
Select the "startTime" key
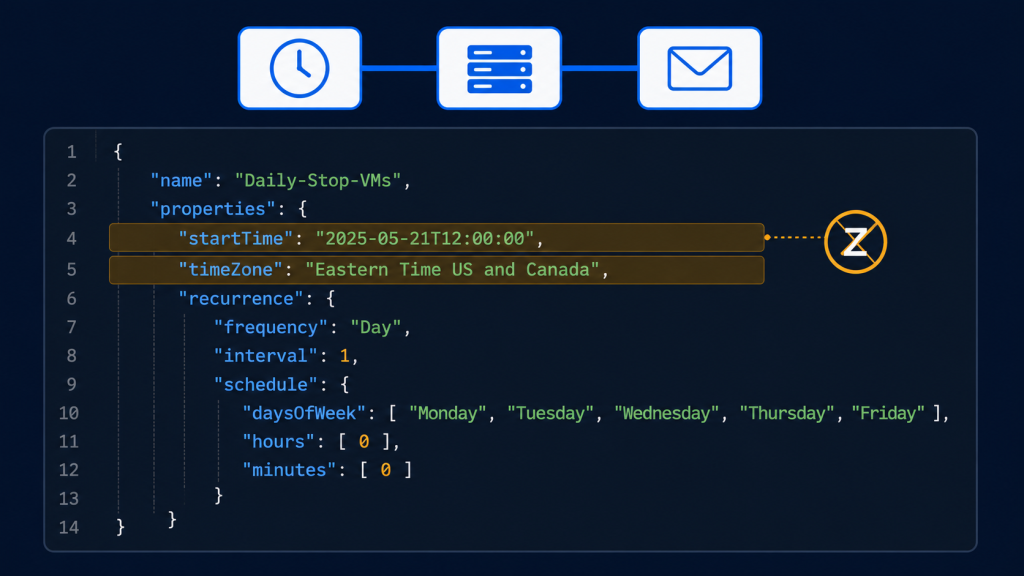[x=236, y=238]
